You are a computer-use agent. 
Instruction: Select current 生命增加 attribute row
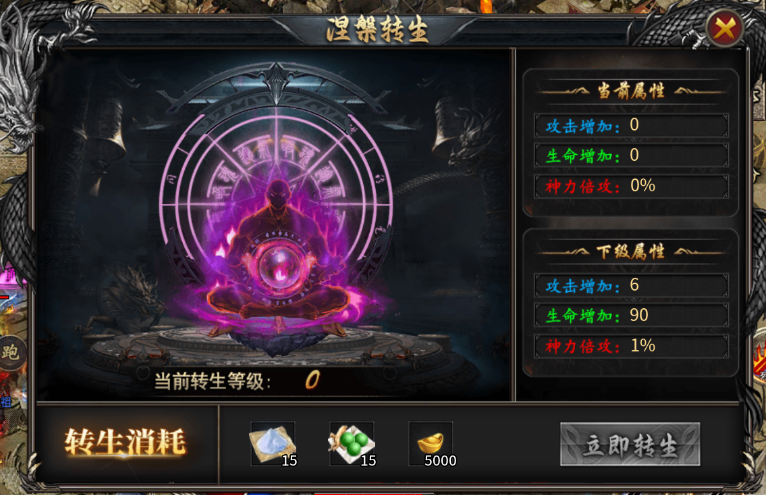631,156
